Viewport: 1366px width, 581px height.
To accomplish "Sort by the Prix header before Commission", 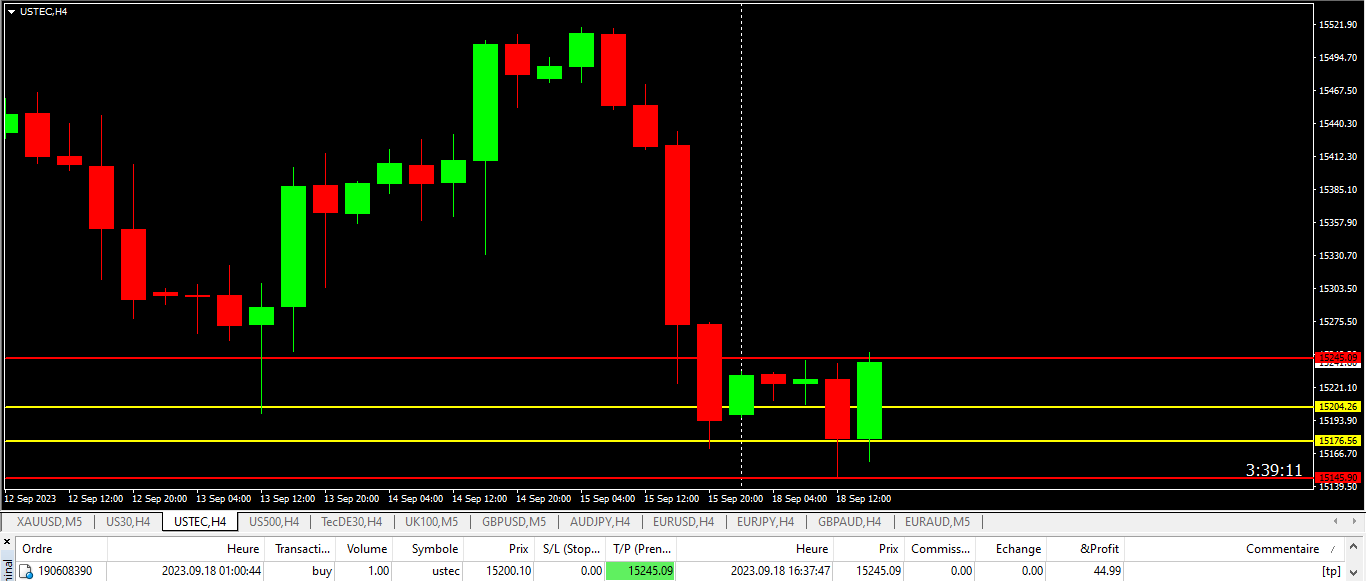I will coord(869,549).
